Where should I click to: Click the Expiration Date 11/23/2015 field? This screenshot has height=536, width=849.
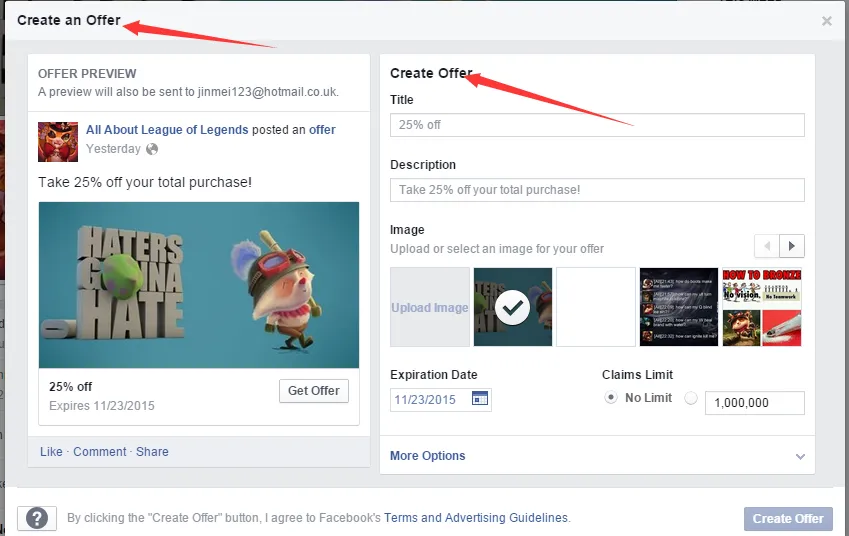441,400
